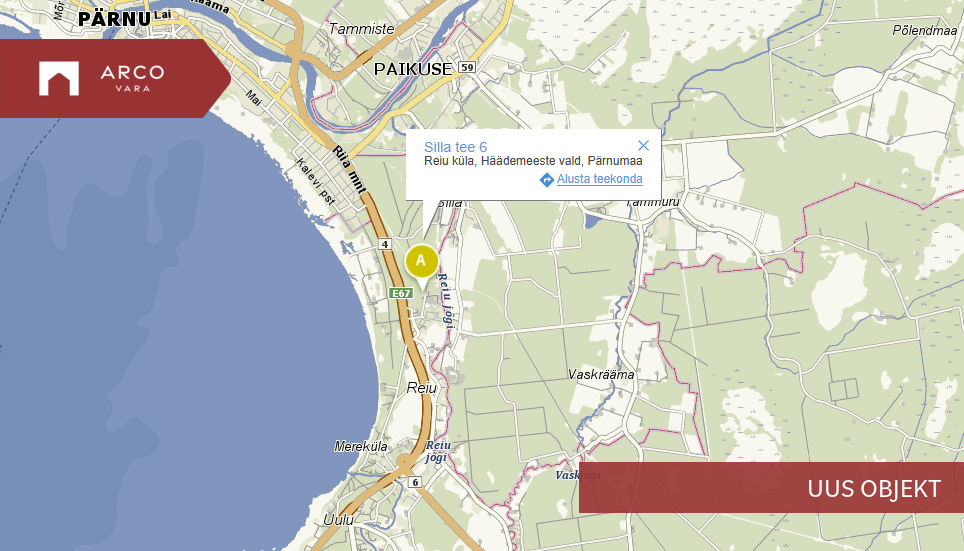Close the Silla tee 6 info popup
Viewport: 964px width, 551px height.
click(x=643, y=146)
